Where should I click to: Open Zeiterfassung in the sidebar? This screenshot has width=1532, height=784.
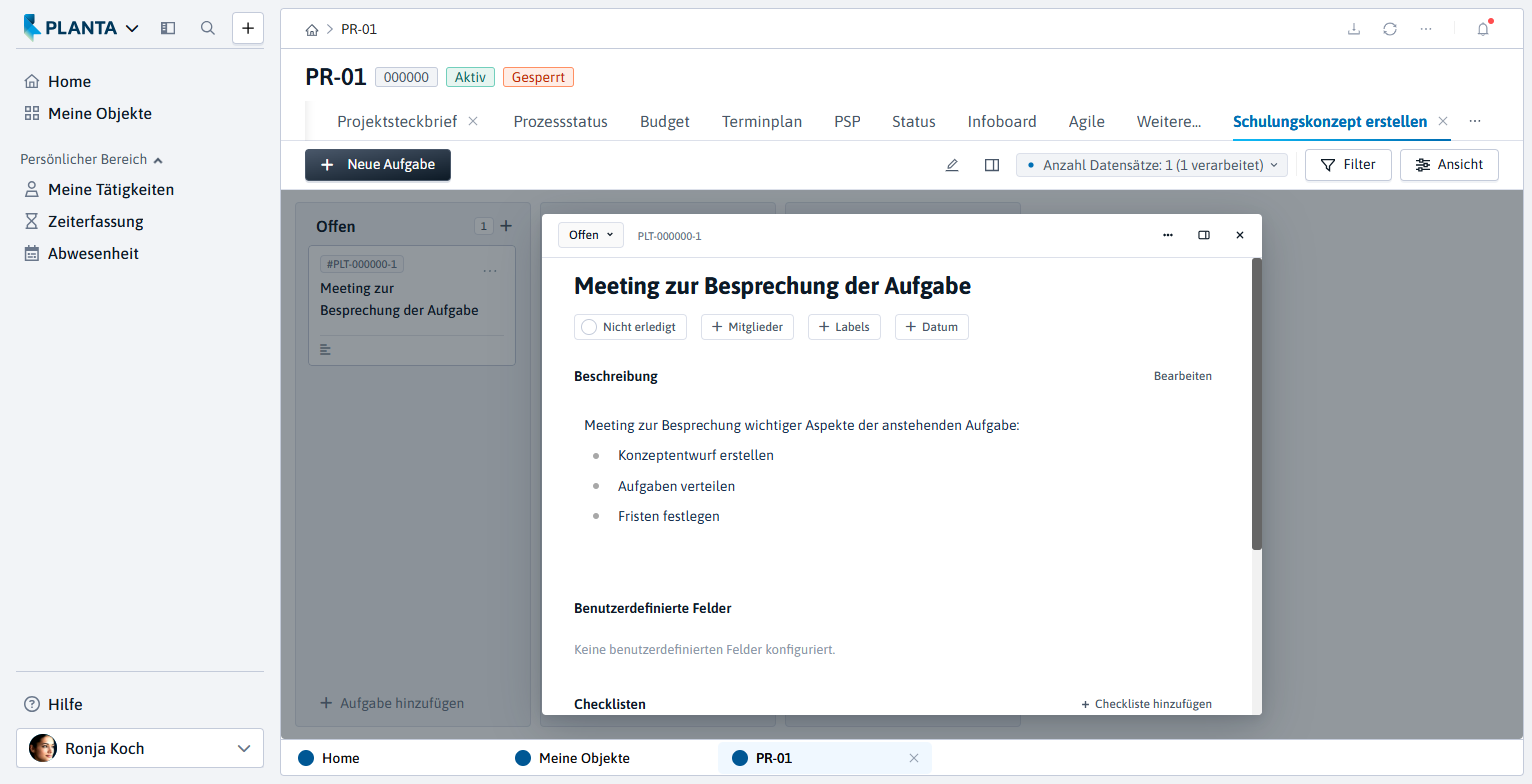96,221
